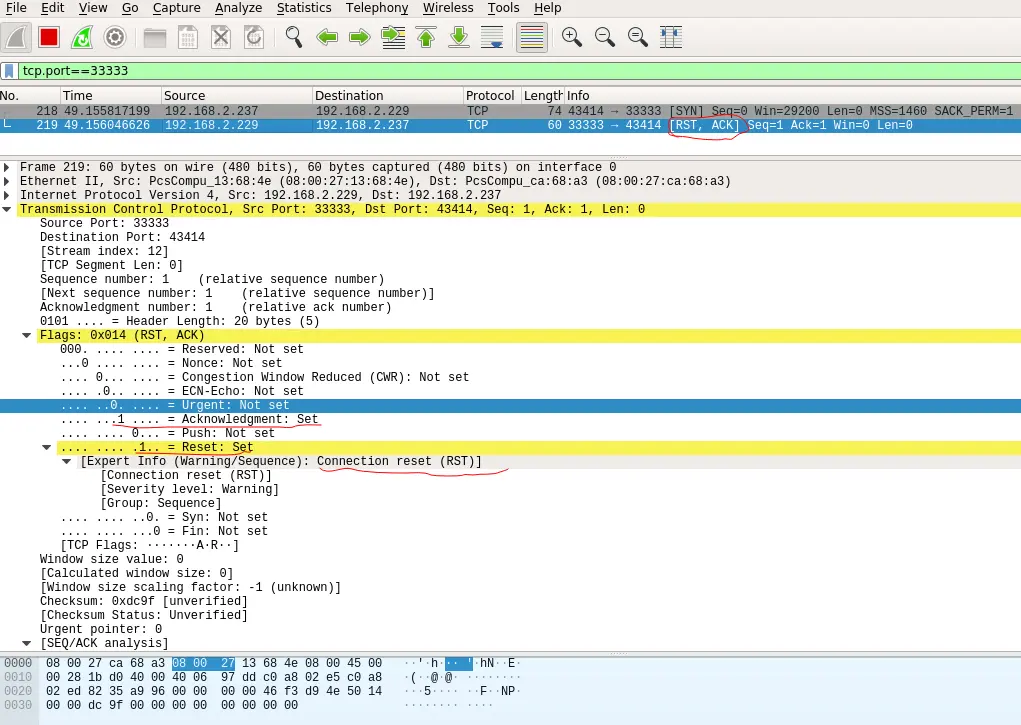Jump to last packet icon
1021x725 pixels.
[x=459, y=37]
